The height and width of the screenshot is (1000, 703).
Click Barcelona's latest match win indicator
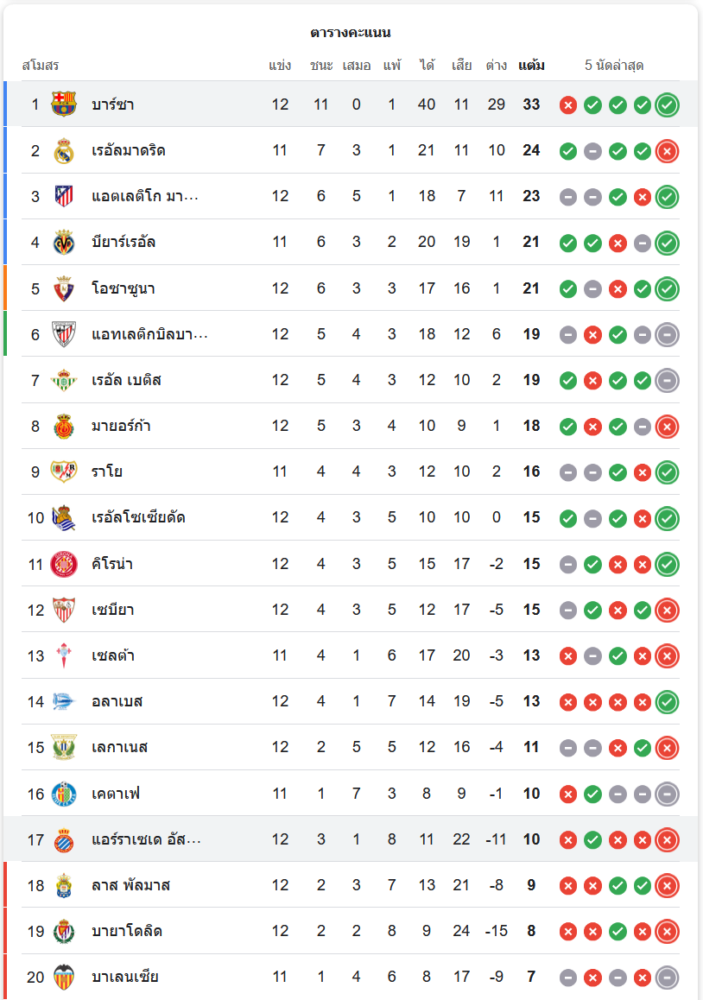click(667, 104)
